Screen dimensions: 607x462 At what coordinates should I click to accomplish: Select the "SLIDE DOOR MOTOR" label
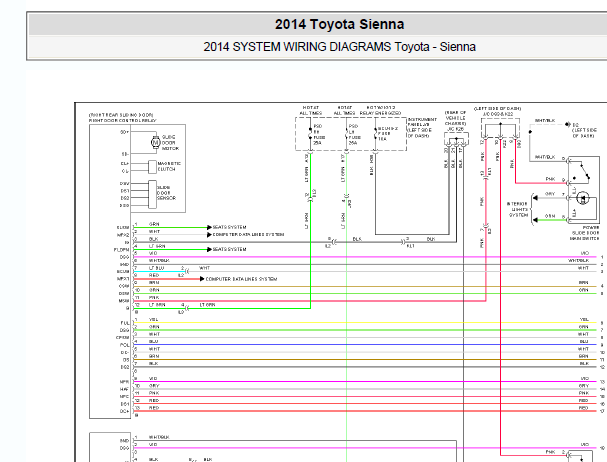pos(170,143)
